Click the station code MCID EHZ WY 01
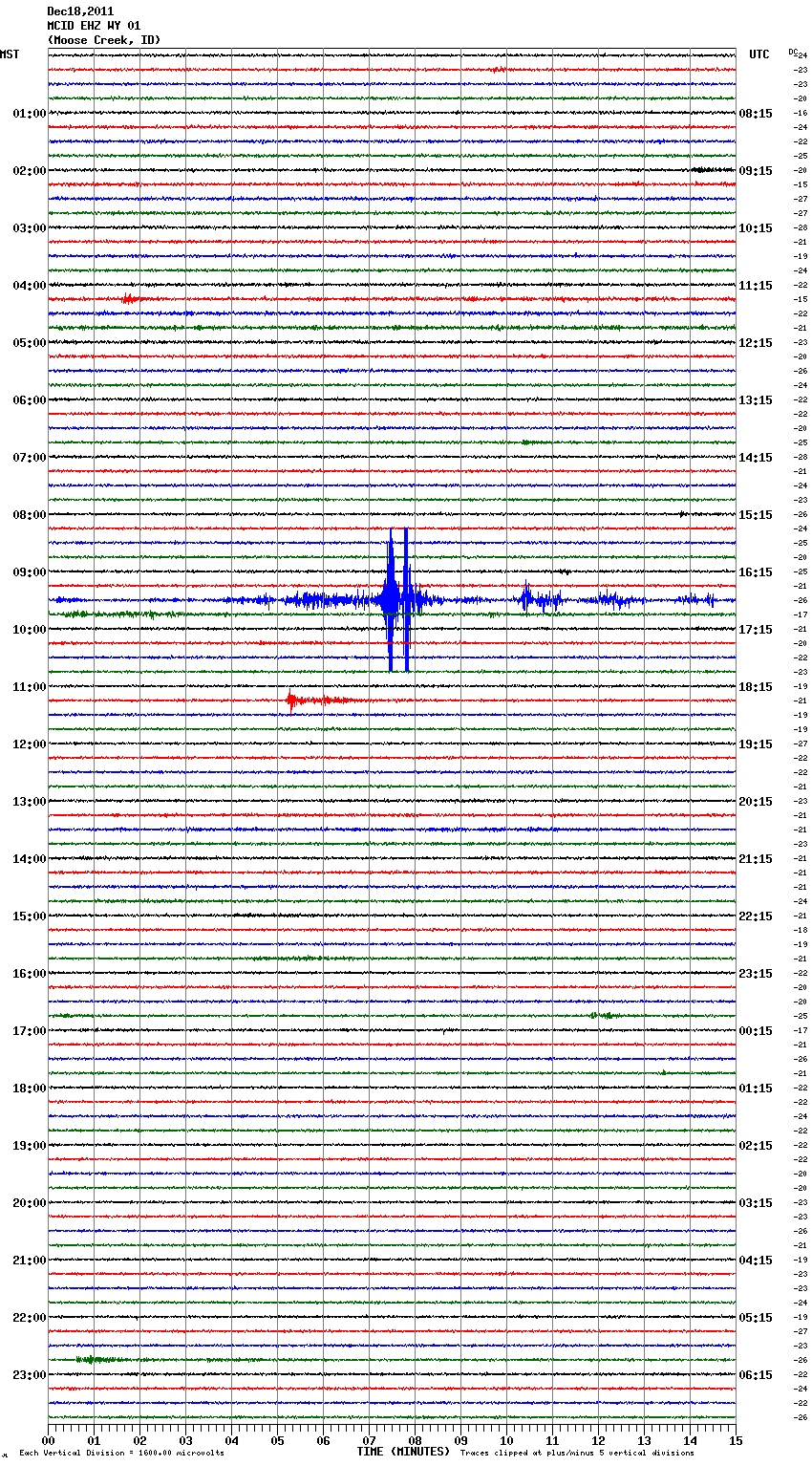The width and height of the screenshot is (812, 1466). [x=94, y=26]
